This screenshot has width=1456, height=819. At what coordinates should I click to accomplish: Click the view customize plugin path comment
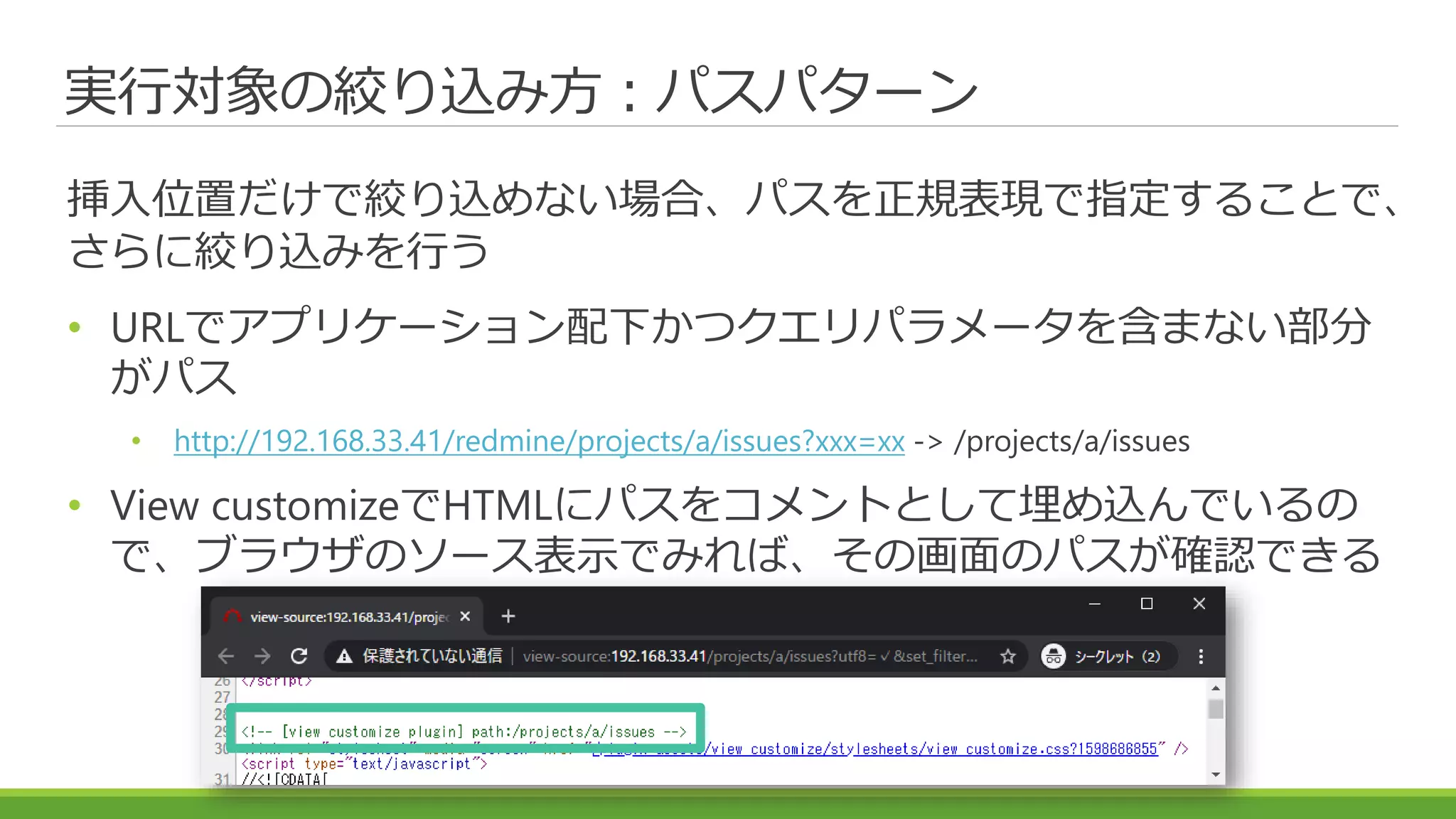pyautogui.click(x=464, y=732)
